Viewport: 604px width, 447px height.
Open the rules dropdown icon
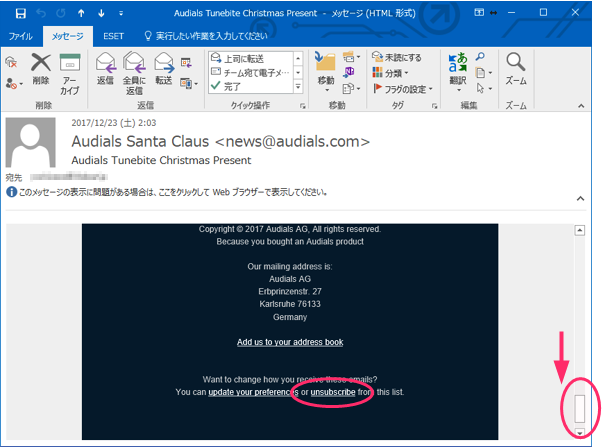point(351,57)
